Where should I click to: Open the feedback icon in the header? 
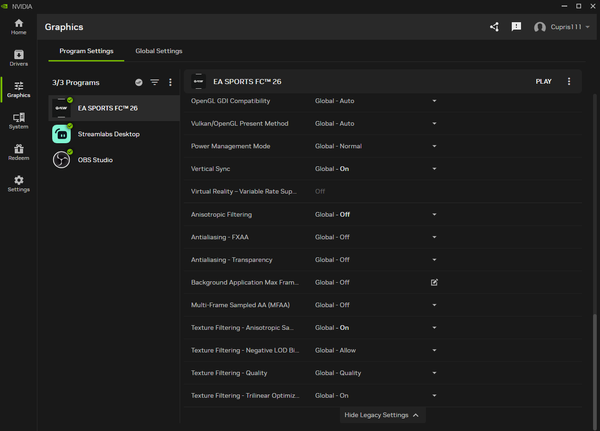pyautogui.click(x=516, y=27)
